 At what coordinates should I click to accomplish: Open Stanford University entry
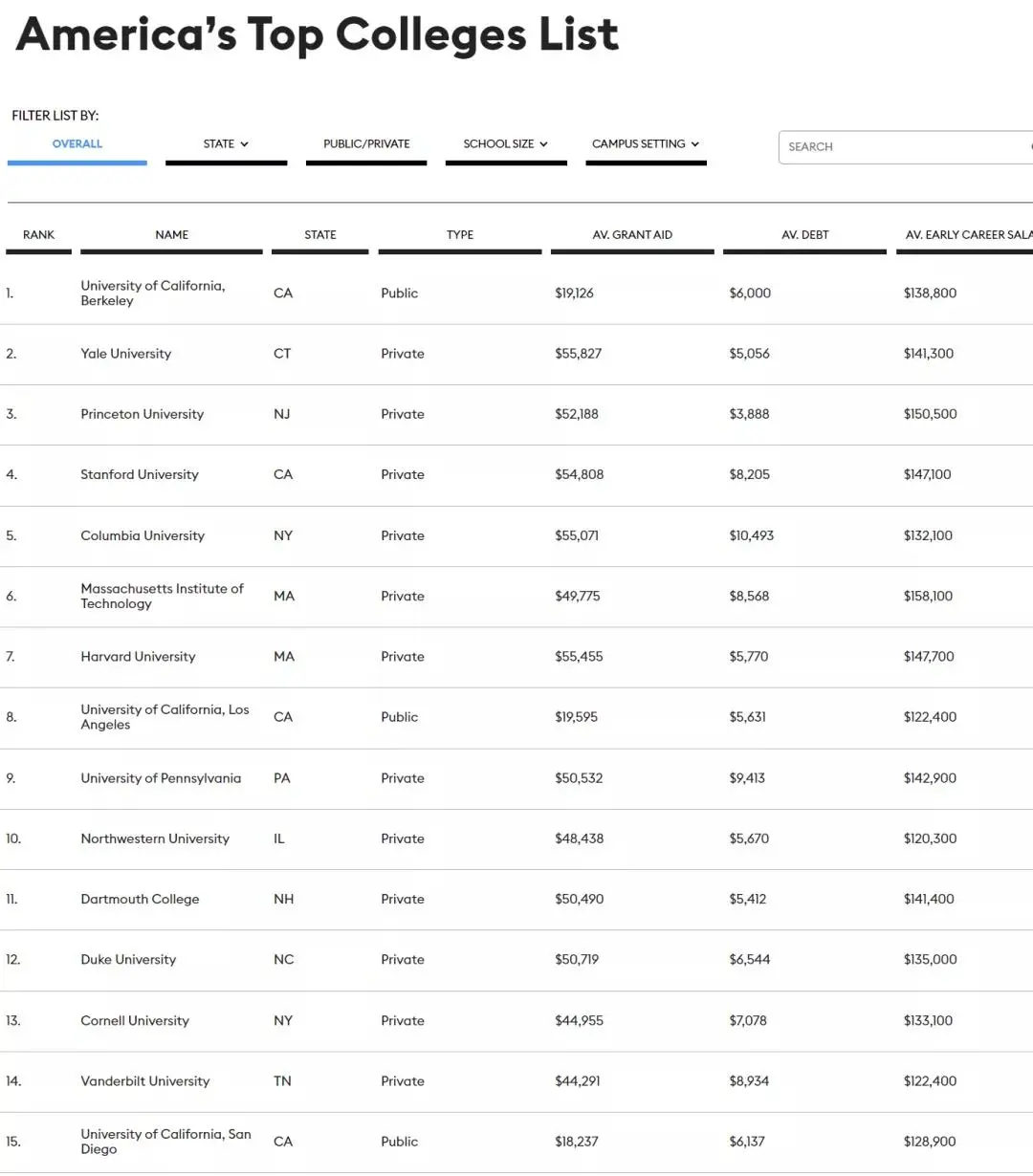(x=140, y=475)
